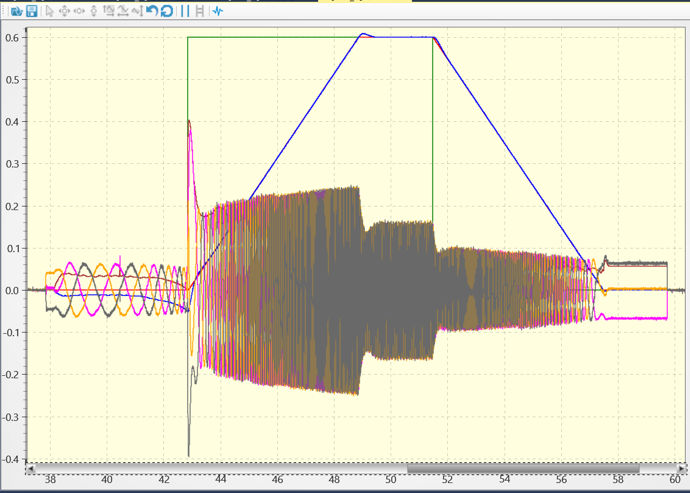Click the y-axis label -0.4
This screenshot has height=493, width=690.
(11, 459)
